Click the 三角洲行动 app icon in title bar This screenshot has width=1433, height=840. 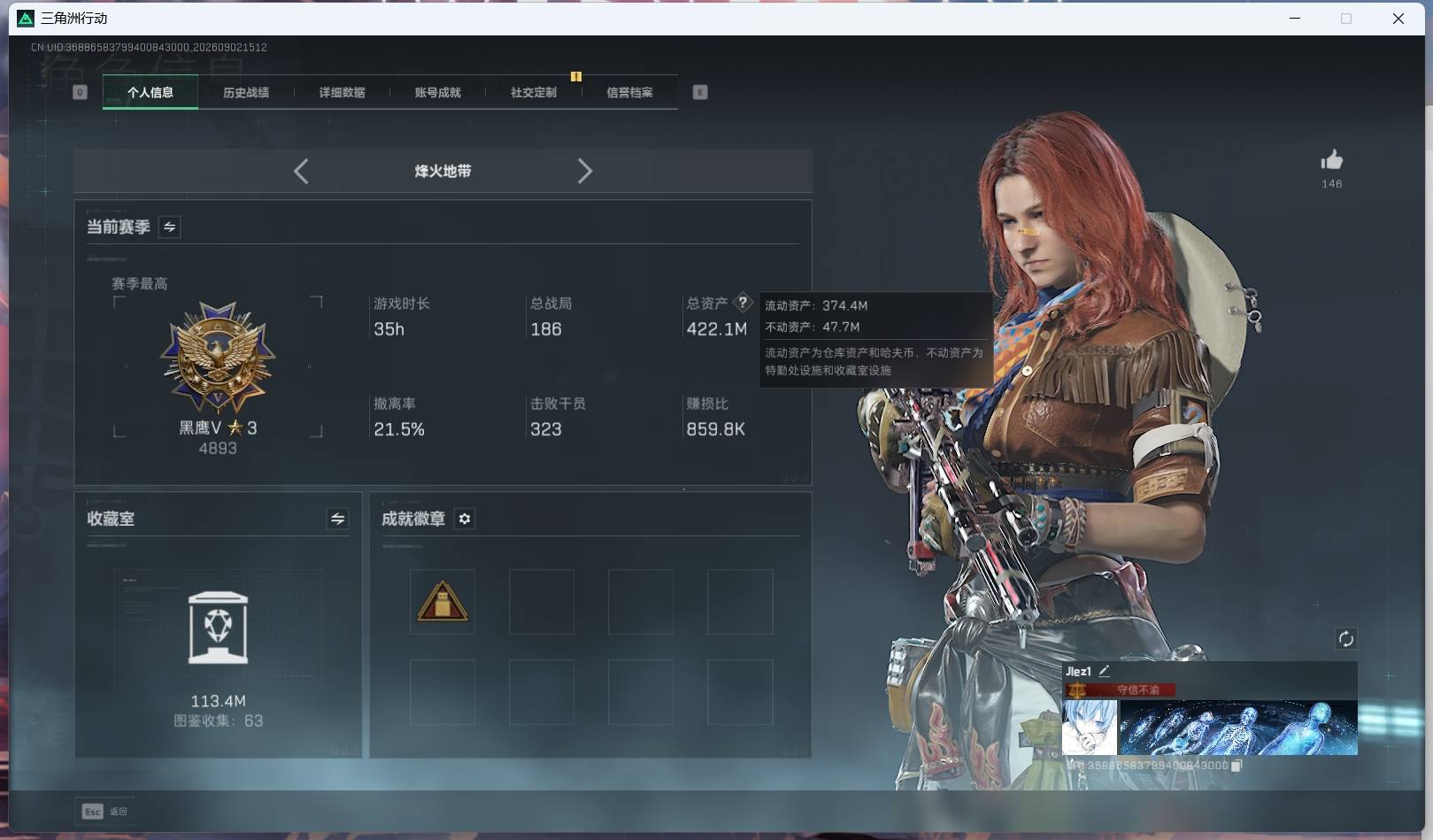coord(26,19)
